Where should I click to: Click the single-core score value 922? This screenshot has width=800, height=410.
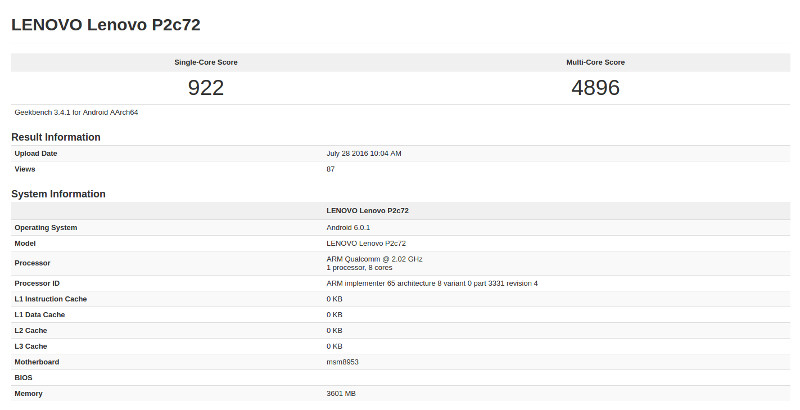click(x=206, y=88)
